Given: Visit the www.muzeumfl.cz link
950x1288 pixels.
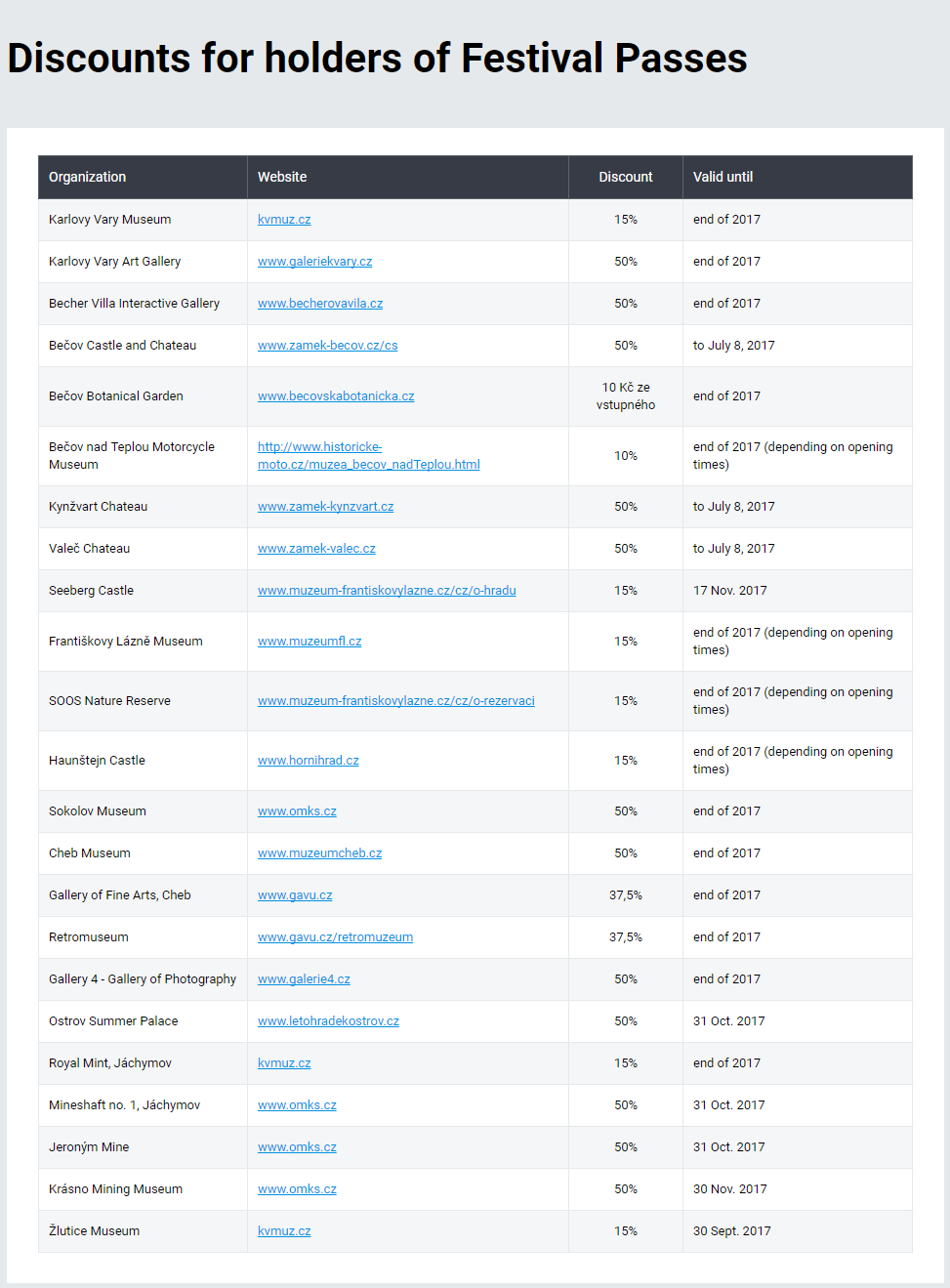Looking at the screenshot, I should 310,642.
